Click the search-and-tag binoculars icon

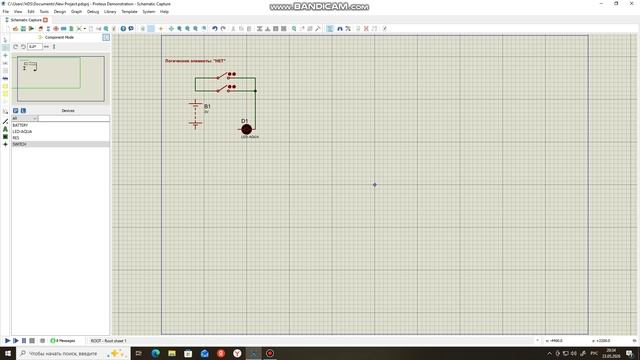tap(340, 29)
